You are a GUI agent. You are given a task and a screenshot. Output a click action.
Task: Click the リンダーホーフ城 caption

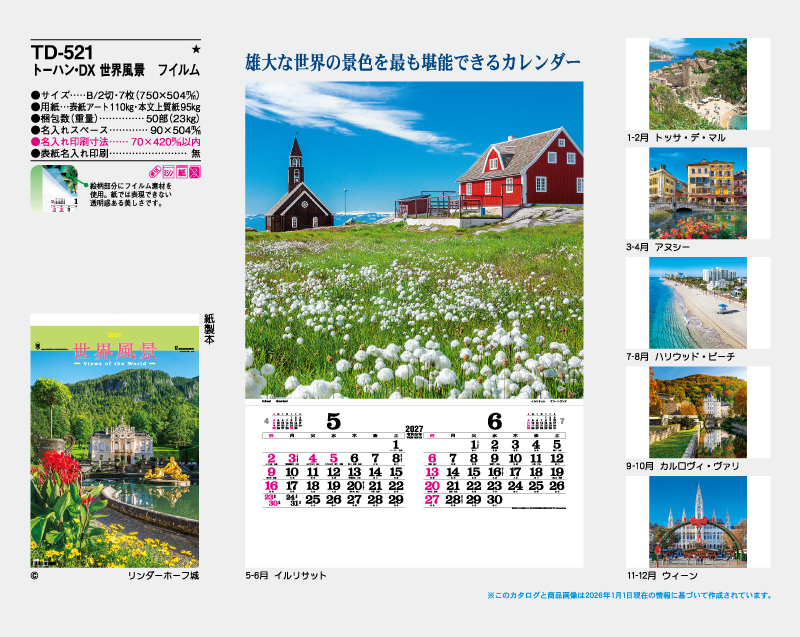click(x=163, y=576)
